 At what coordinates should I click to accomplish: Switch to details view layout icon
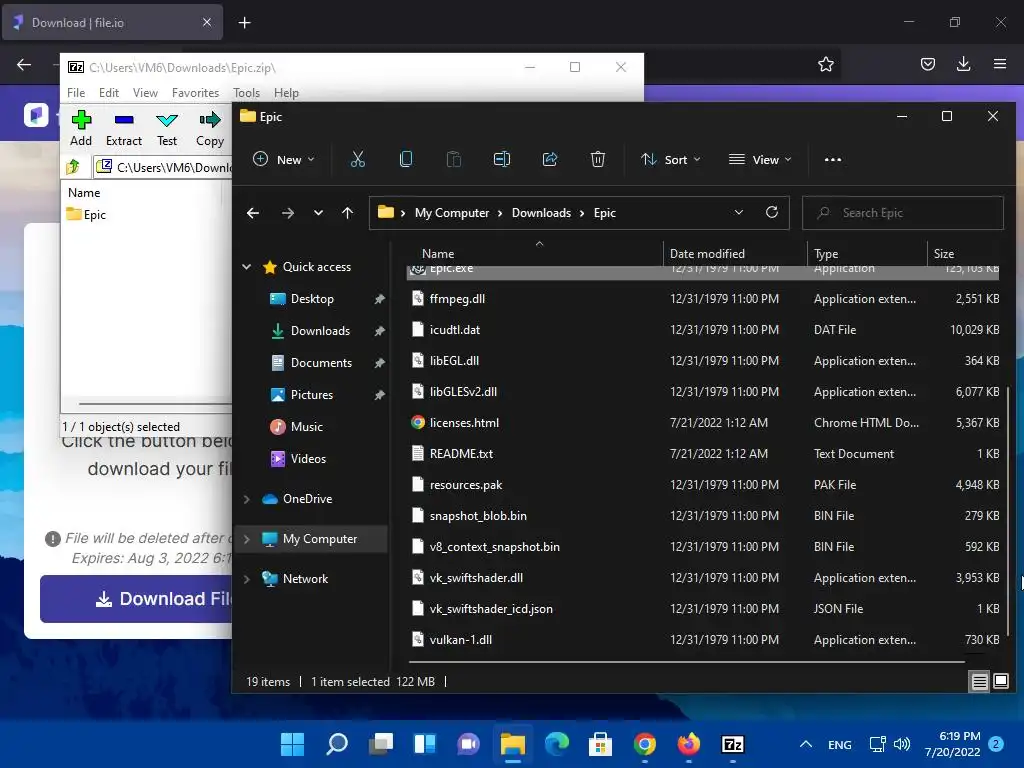coord(980,682)
